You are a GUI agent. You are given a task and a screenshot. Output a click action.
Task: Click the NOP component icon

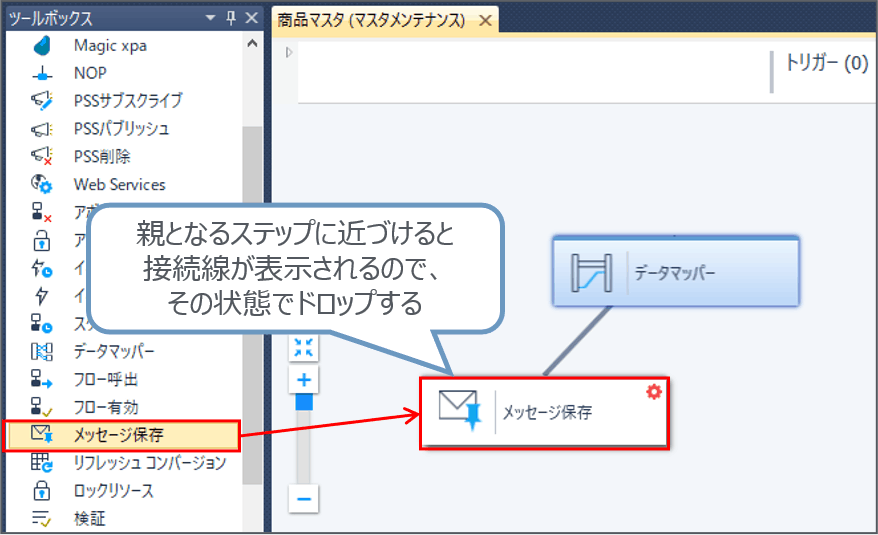click(42, 74)
